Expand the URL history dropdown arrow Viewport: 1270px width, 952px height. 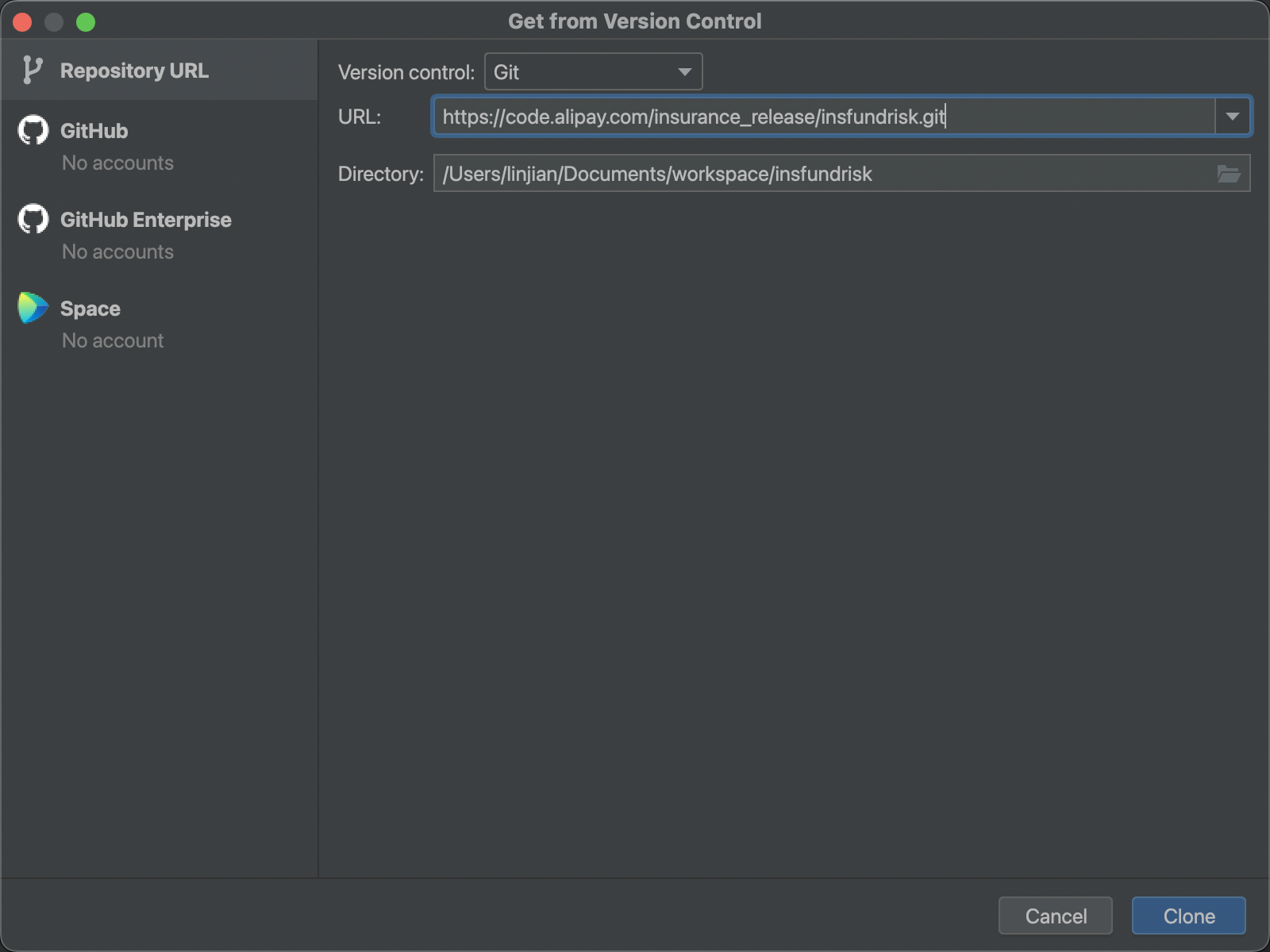point(1232,117)
